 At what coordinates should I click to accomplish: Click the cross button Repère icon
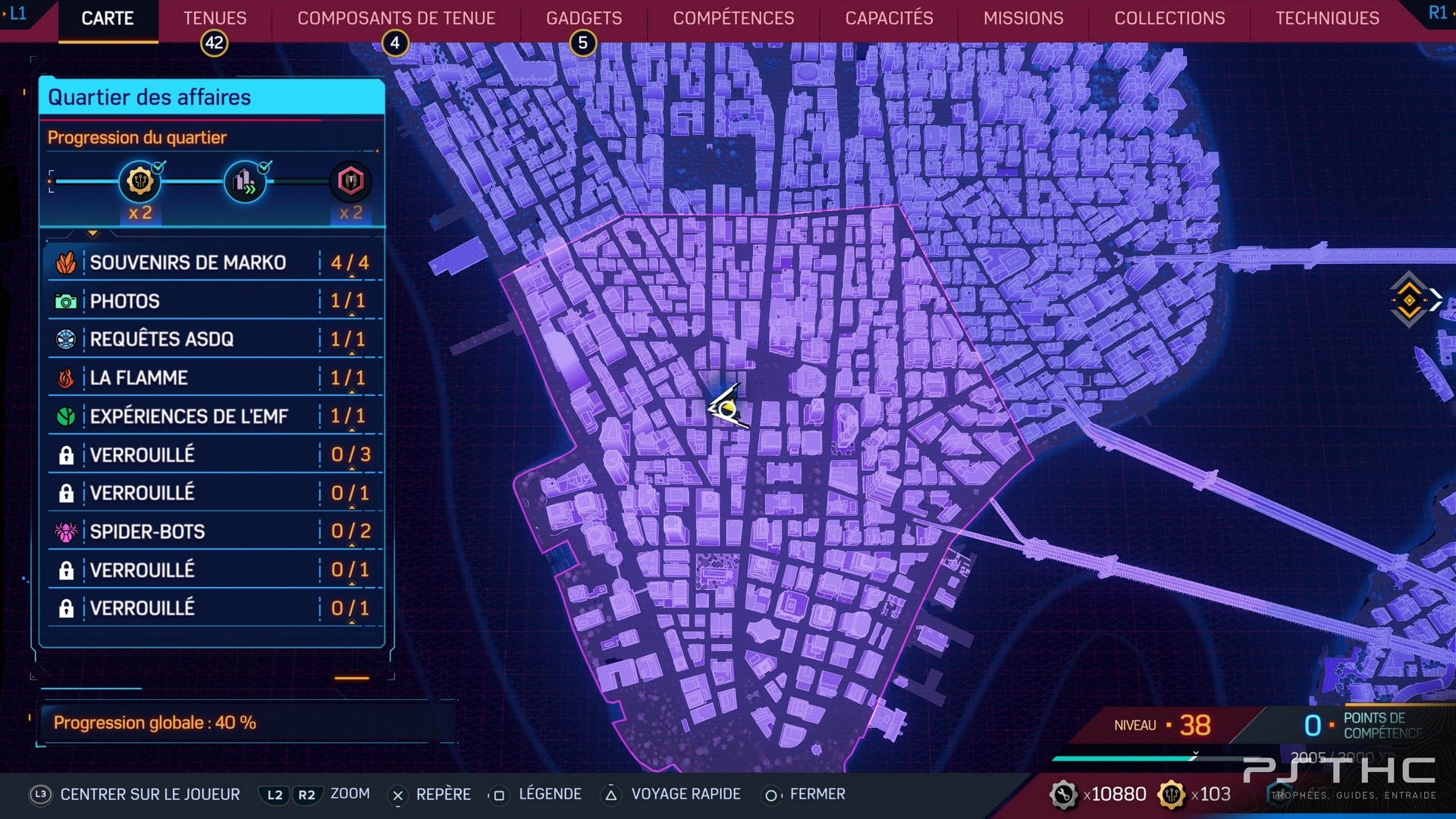[397, 795]
